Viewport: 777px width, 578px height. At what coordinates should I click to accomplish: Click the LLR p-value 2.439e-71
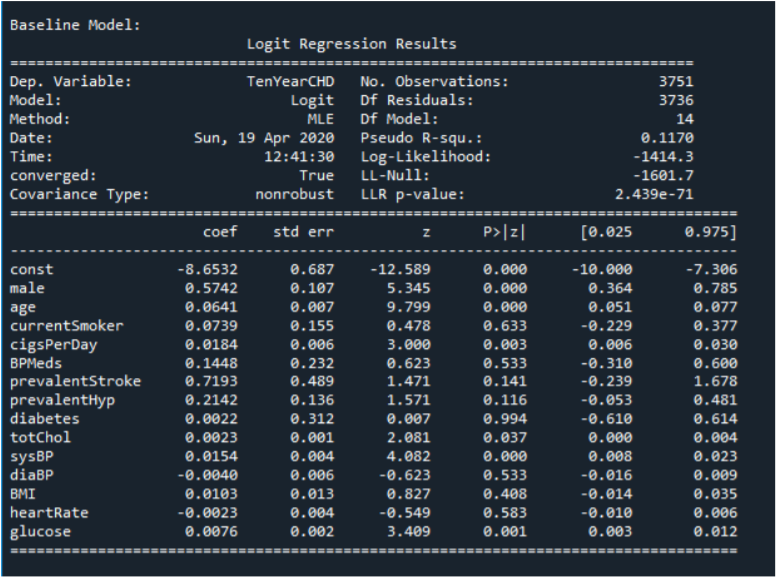(x=654, y=194)
